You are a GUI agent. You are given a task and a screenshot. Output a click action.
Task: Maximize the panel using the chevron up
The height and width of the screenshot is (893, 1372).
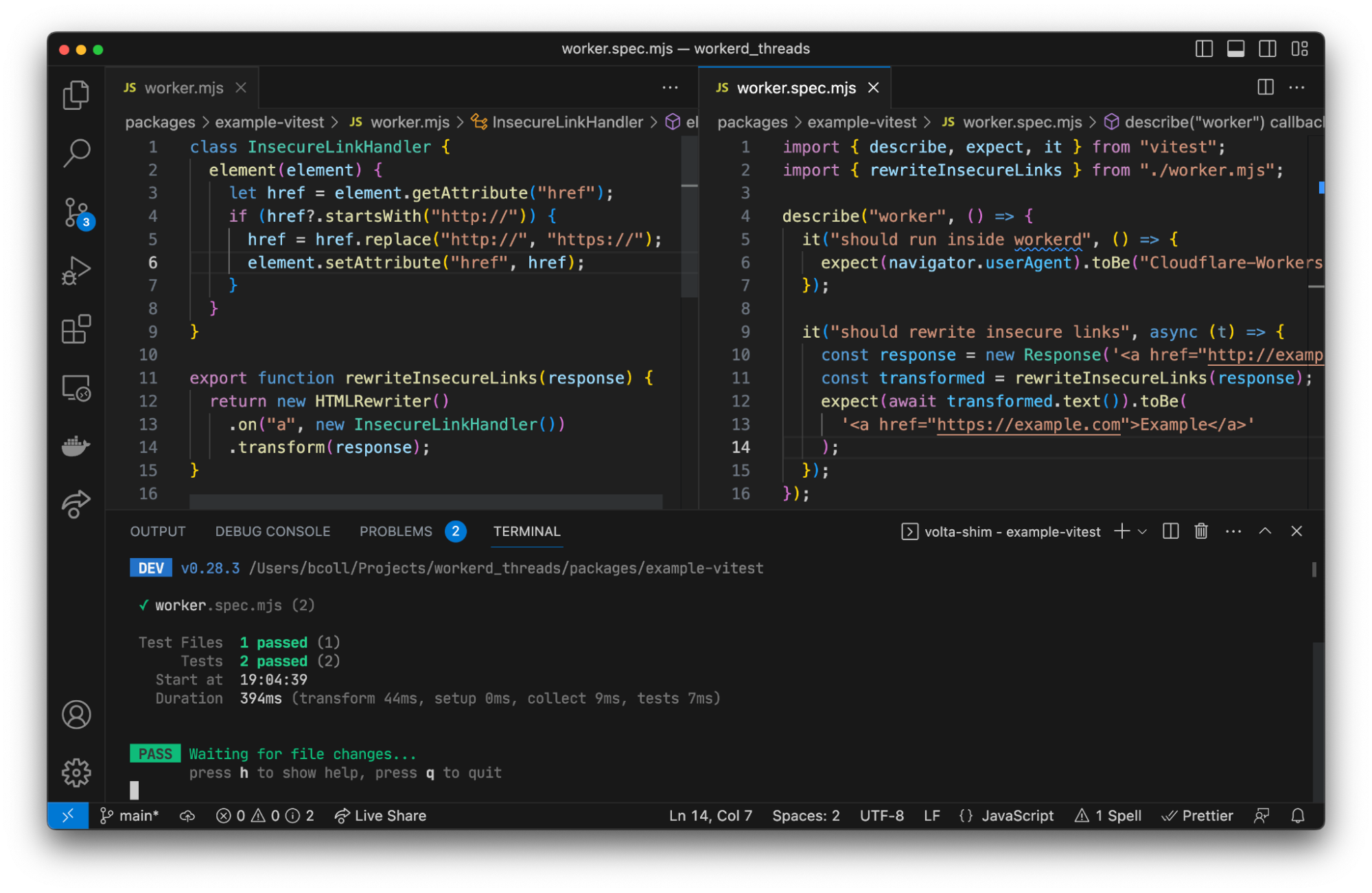pos(1265,531)
